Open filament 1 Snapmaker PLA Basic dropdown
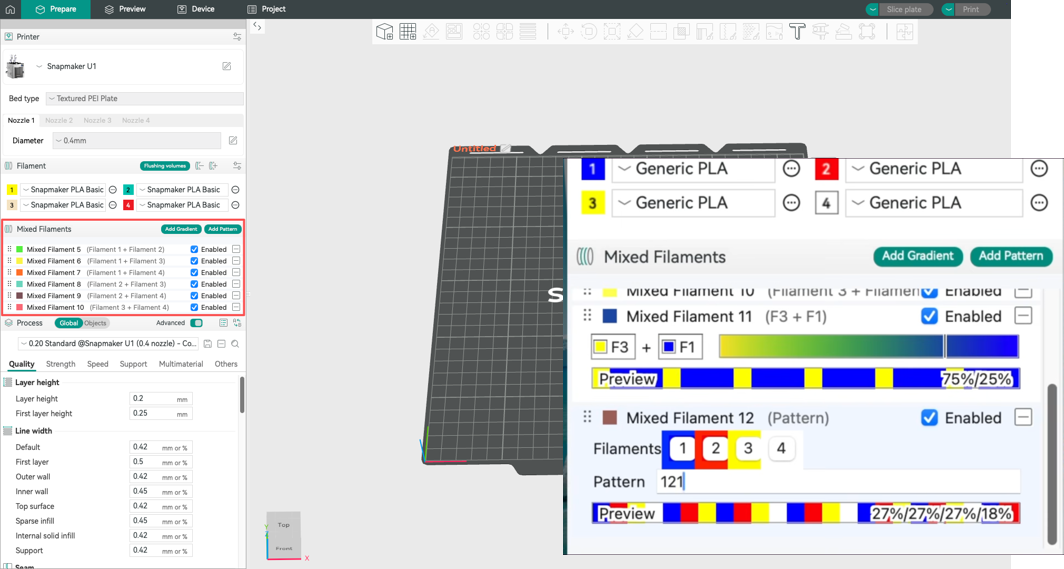The width and height of the screenshot is (1064, 569). point(64,190)
